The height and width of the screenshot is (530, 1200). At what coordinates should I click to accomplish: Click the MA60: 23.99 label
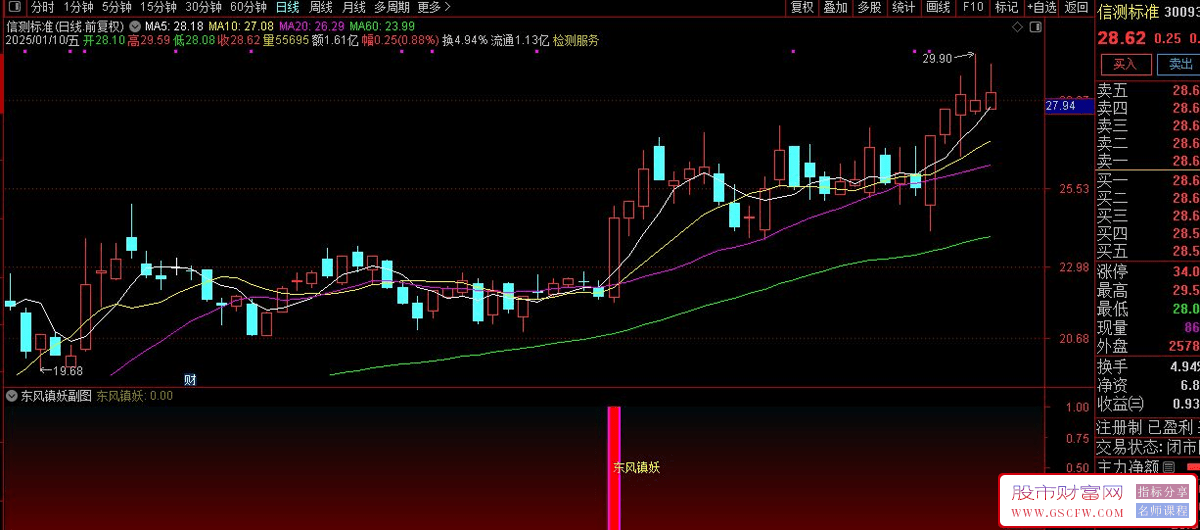tap(382, 25)
